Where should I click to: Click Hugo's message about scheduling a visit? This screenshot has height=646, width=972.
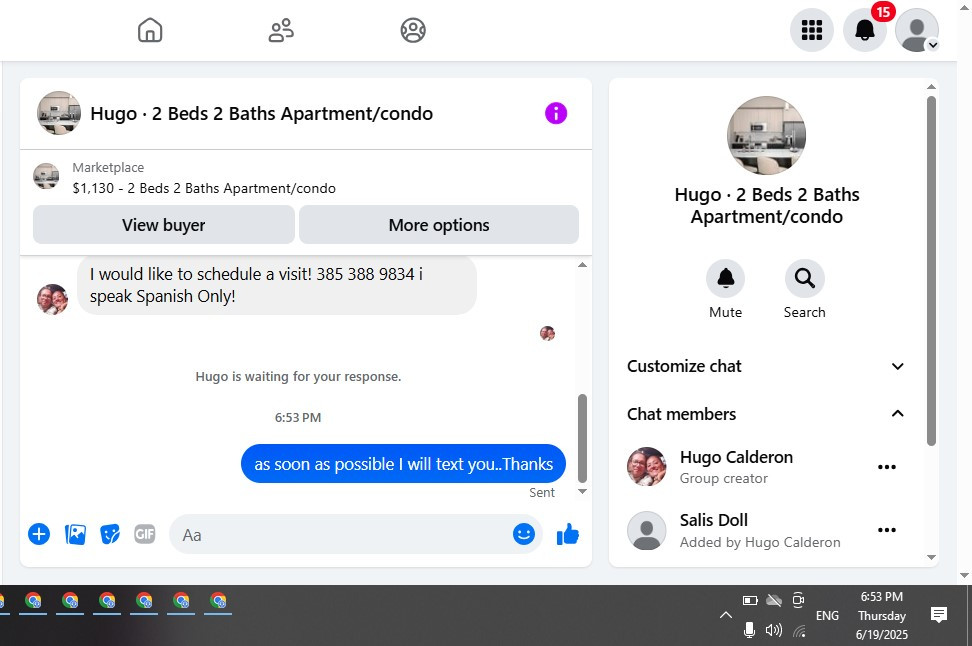pyautogui.click(x=277, y=285)
